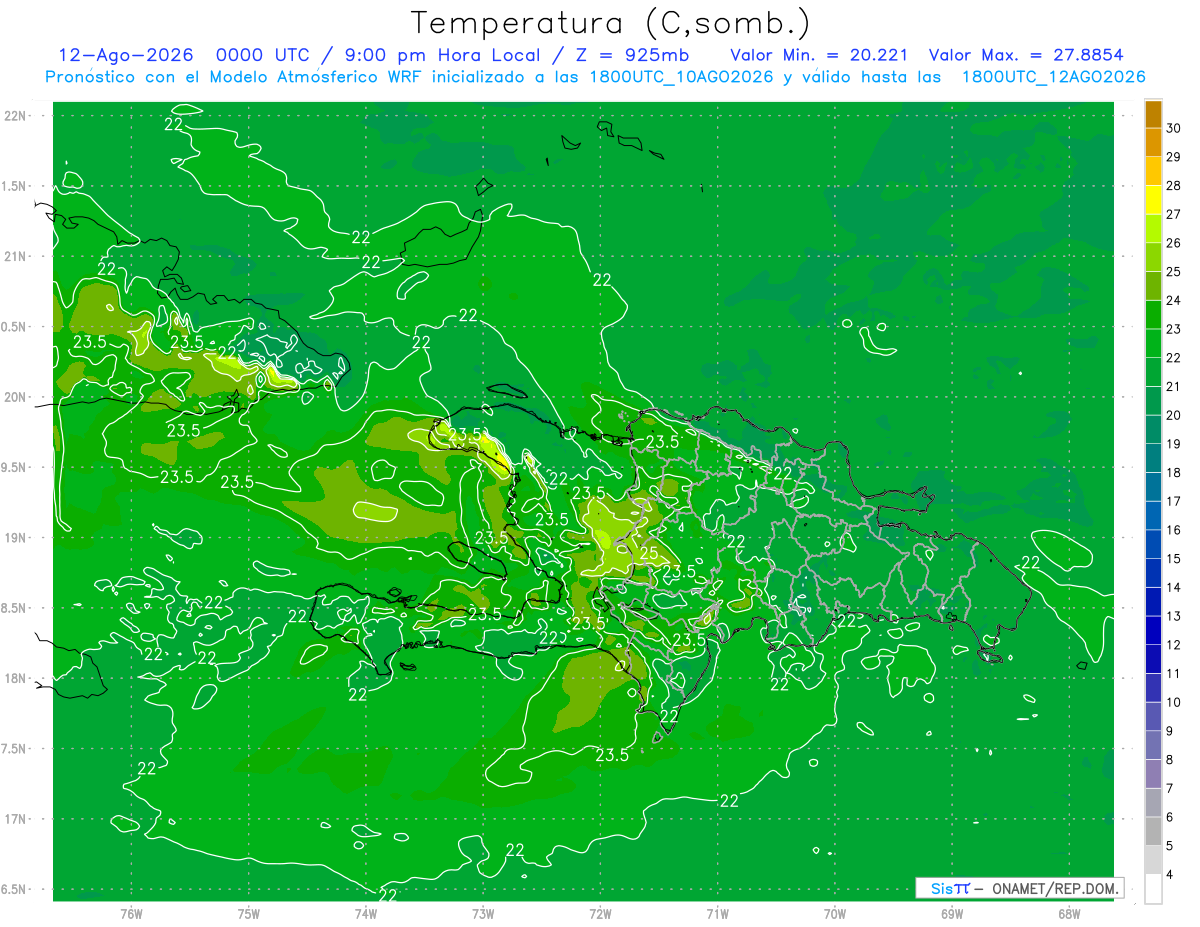Click 'Valor Min. = 20.221' text

819,55
